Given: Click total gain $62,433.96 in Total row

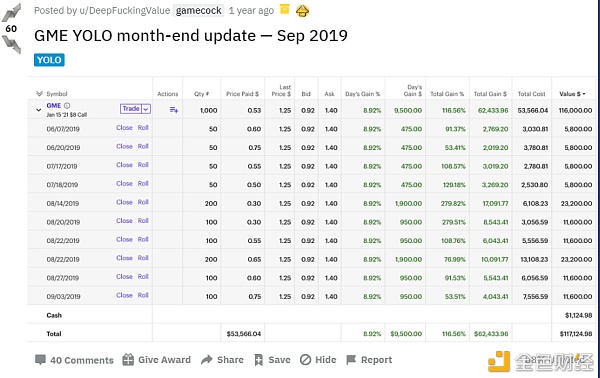Looking at the screenshot, I should point(491,334).
